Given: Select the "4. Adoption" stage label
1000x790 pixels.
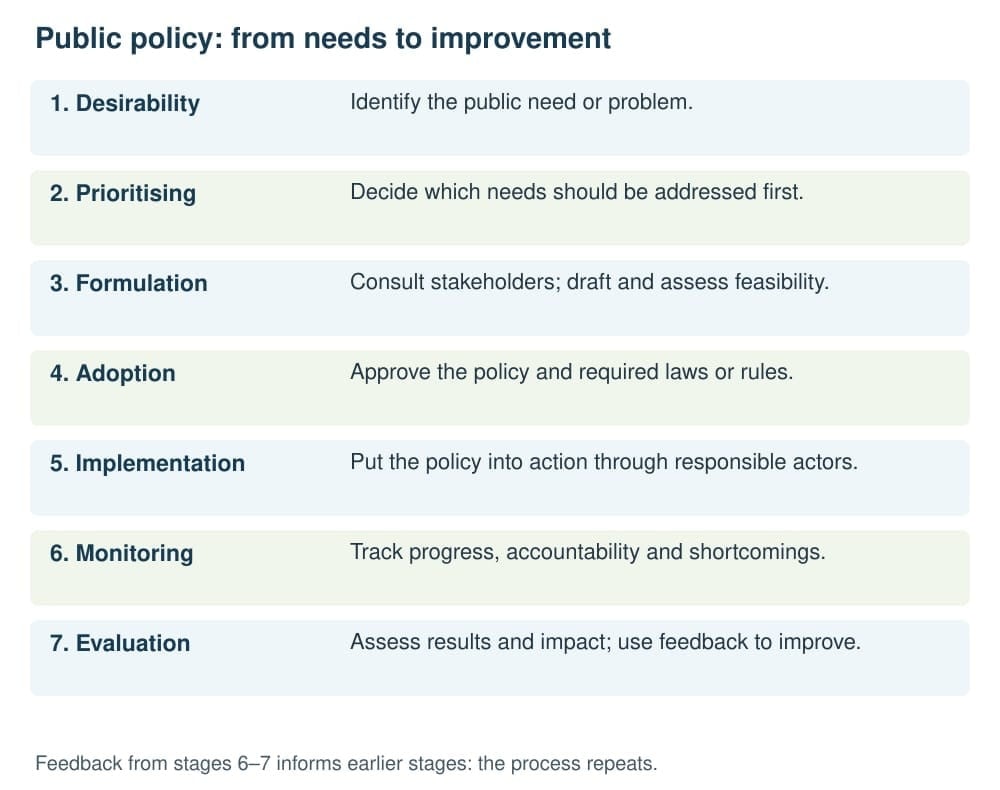Looking at the screenshot, I should click(113, 373).
